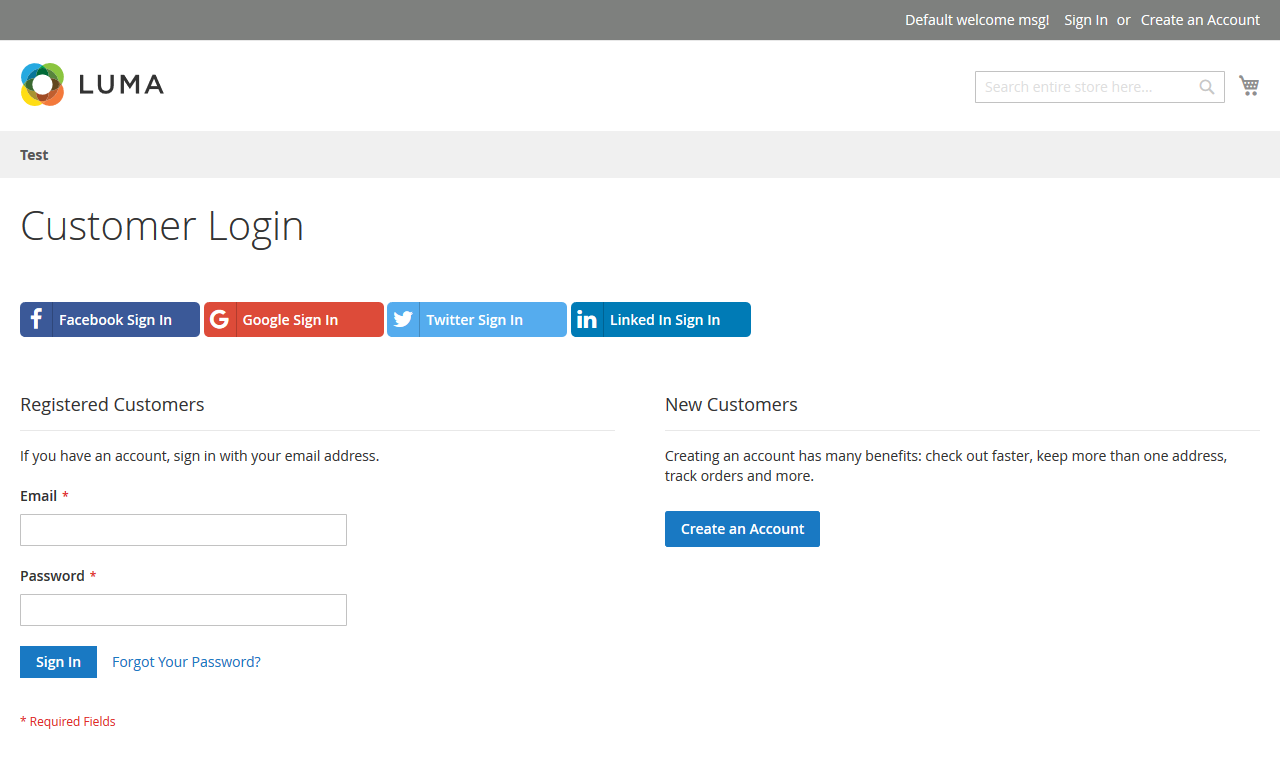
Task: Click the Google G icon
Action: coord(219,319)
